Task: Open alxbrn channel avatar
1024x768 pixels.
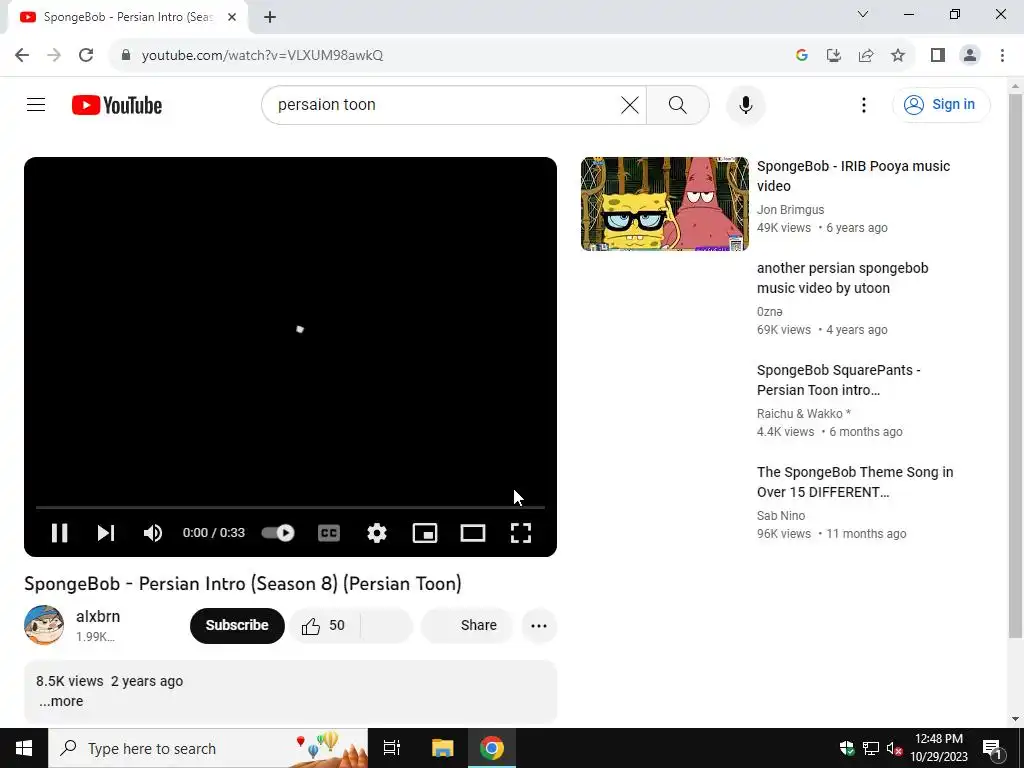Action: pos(44,625)
